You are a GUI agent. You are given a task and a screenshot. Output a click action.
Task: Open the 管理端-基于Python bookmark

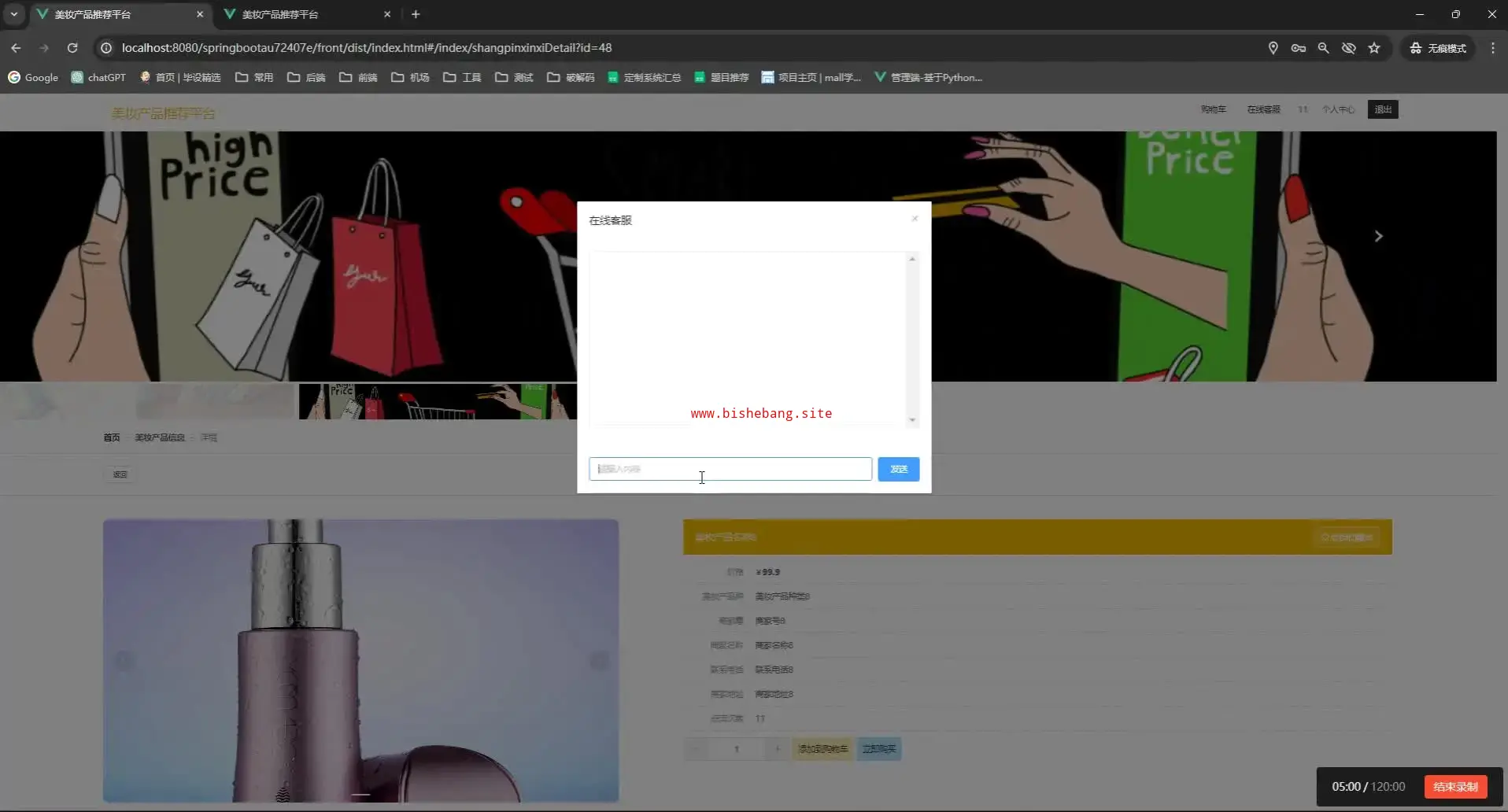(x=929, y=78)
